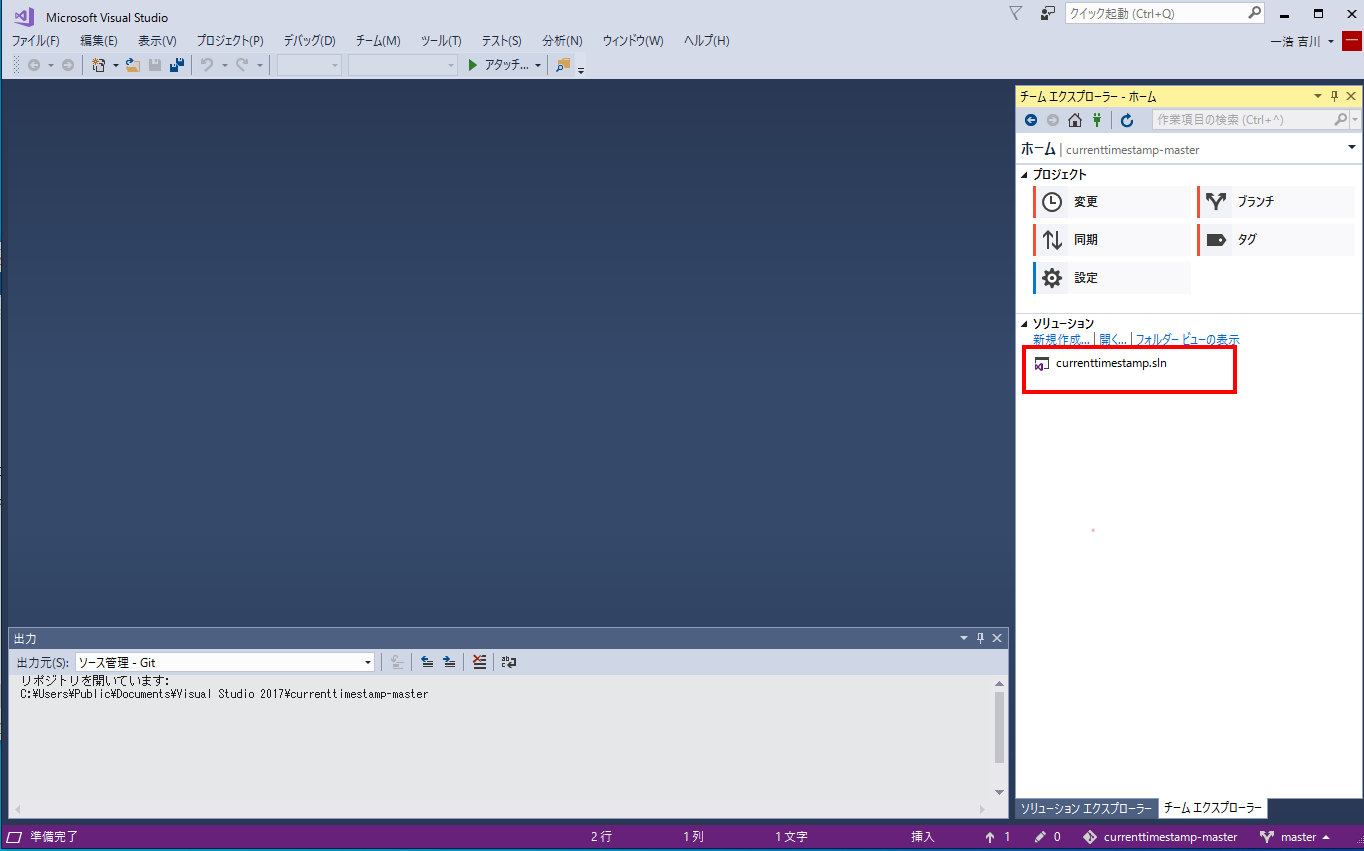Click the 新規作成... link under Solutions
Viewport: 1364px width, 851px height.
[x=1061, y=340]
